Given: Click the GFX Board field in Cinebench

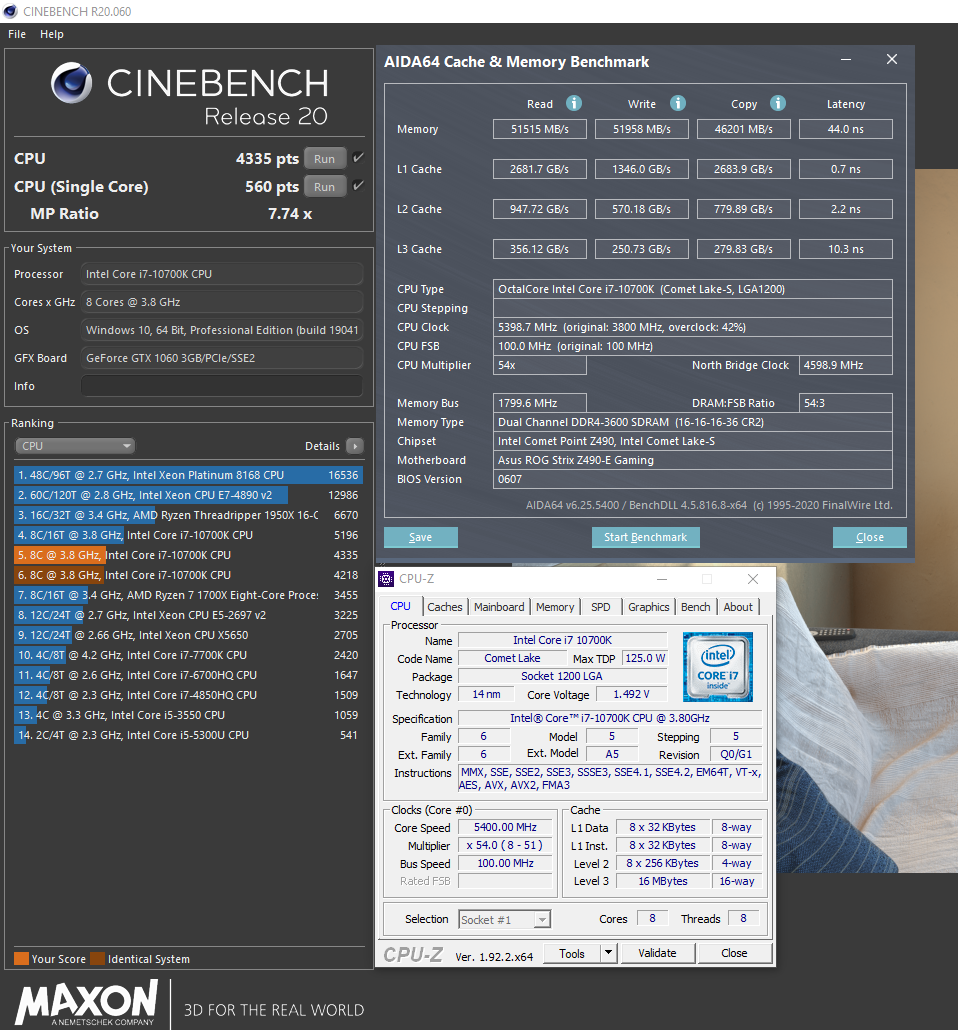Looking at the screenshot, I should click(x=221, y=358).
